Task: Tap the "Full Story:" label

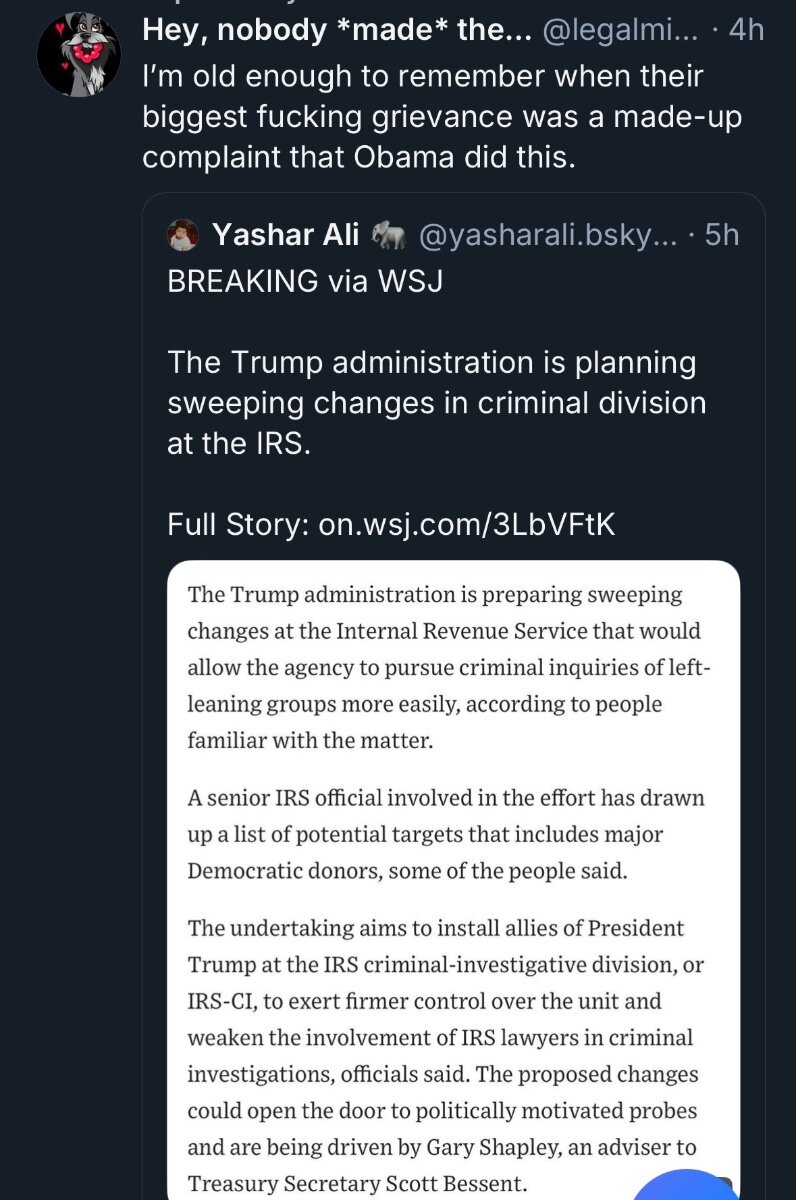Action: [x=238, y=524]
